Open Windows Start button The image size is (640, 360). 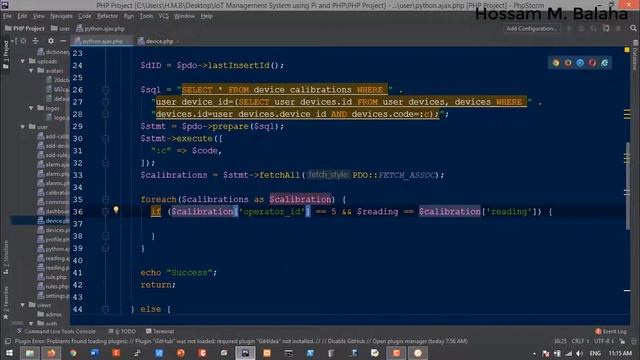tap(8, 353)
